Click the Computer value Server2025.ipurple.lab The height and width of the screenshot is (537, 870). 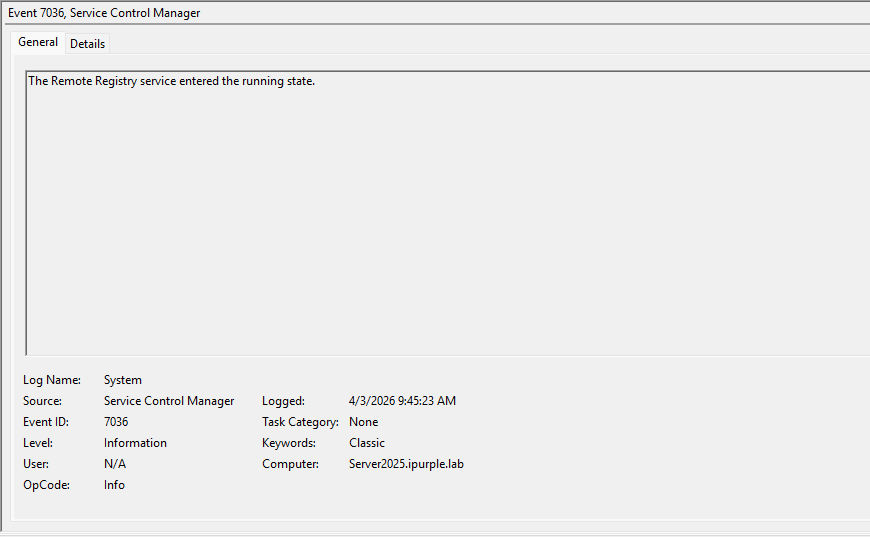tap(406, 464)
